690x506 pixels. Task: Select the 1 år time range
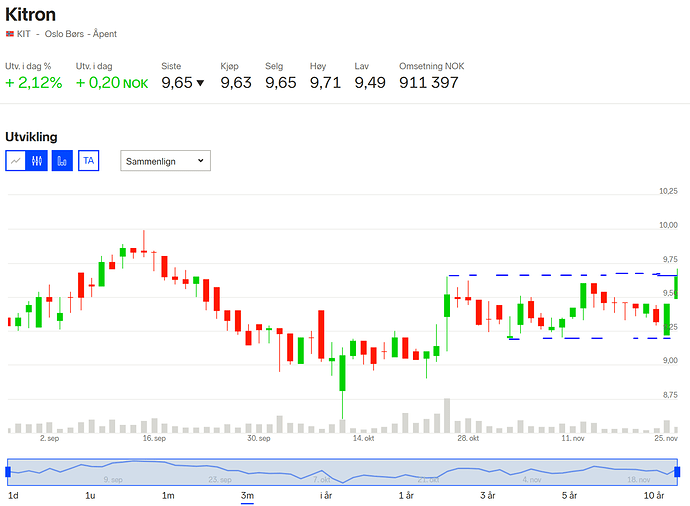tap(407, 495)
